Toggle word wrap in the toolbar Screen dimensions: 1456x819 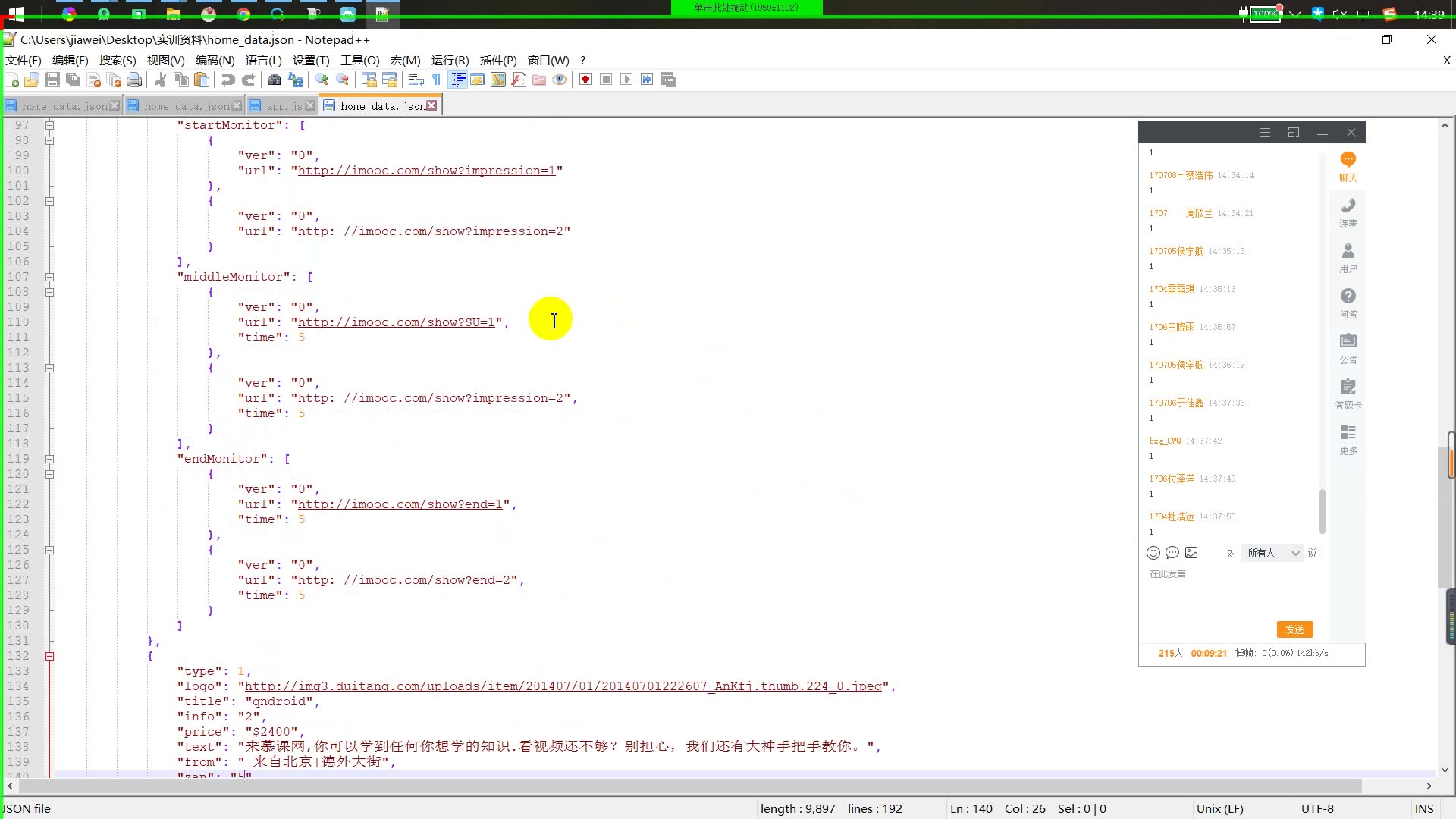(416, 80)
